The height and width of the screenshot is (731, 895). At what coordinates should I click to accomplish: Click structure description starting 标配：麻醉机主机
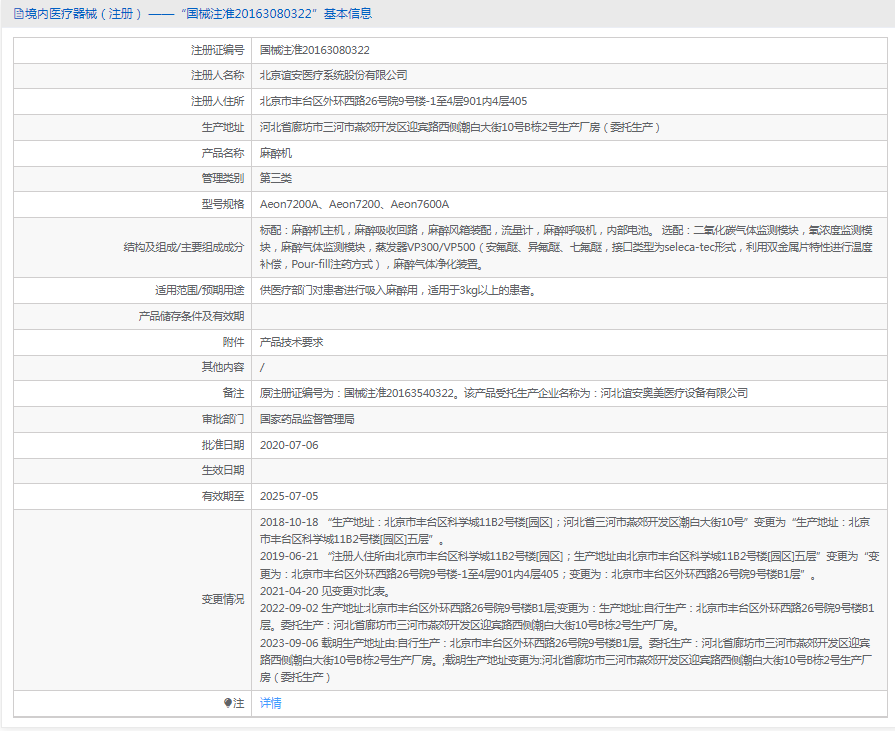(566, 247)
